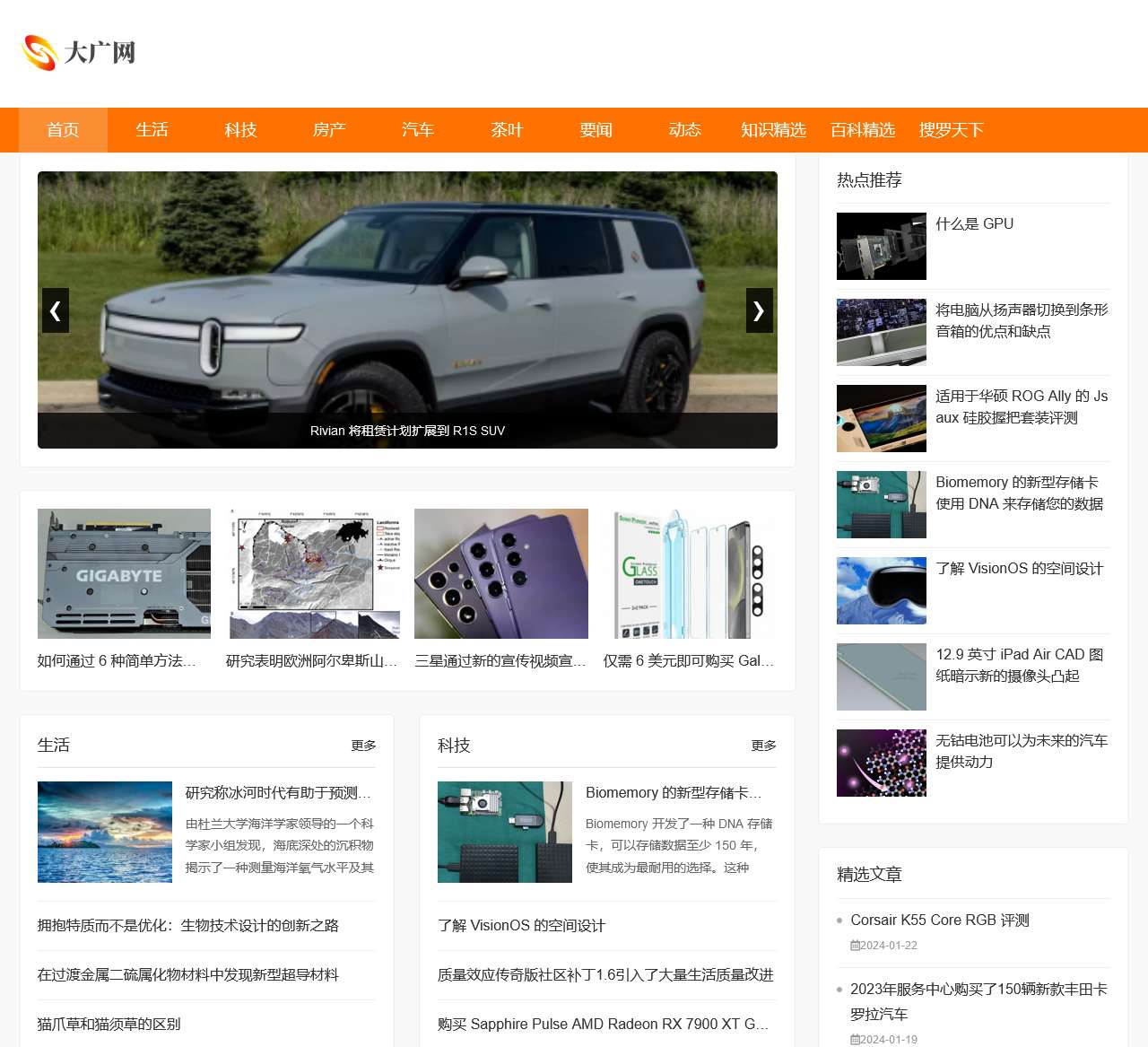Open sidebar article 适用于华硕 ROG Ally 的 Jsaux 硅胶握把套装评测

point(1022,407)
